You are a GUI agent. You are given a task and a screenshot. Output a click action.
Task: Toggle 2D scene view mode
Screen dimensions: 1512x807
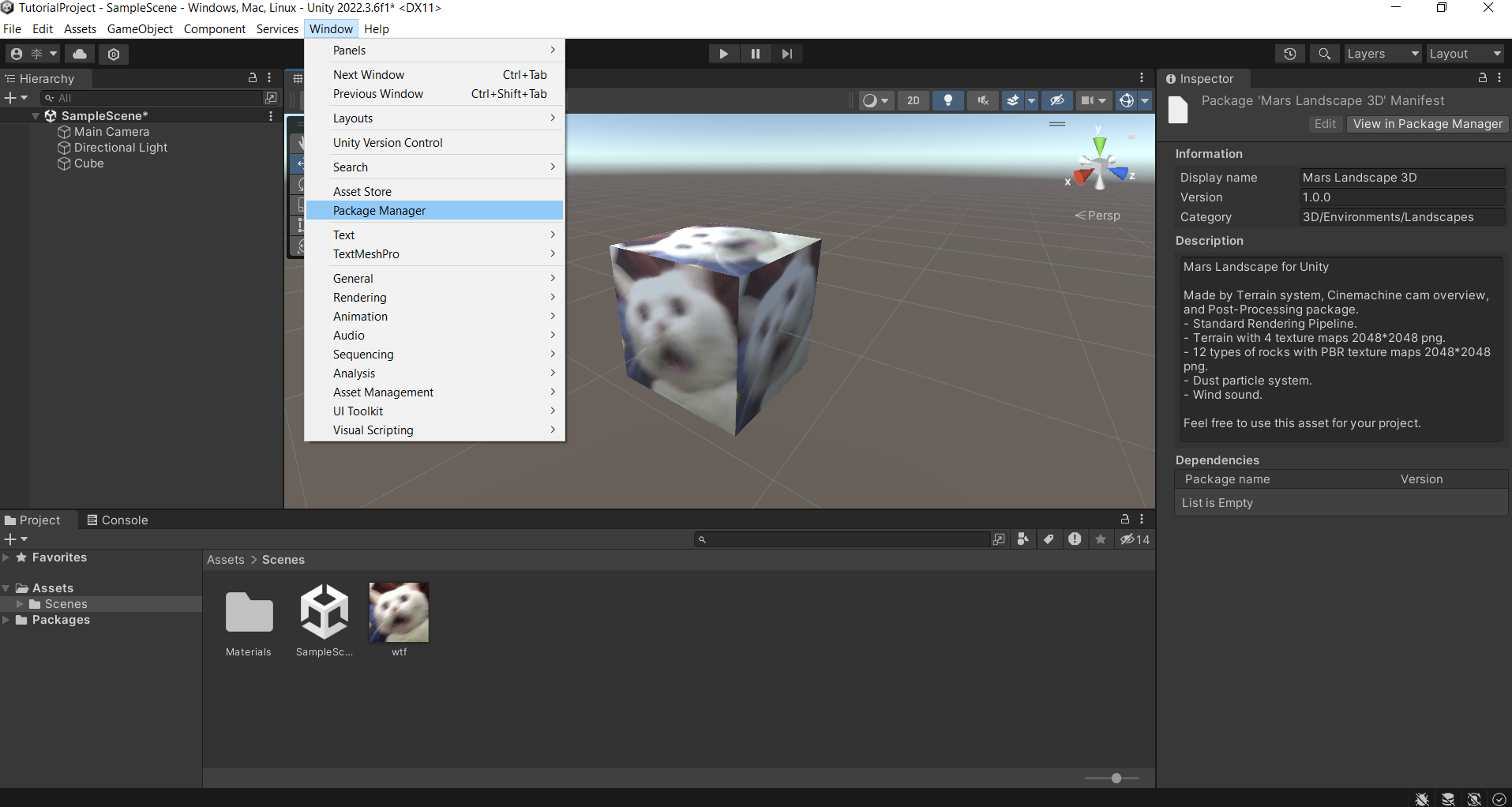pos(914,100)
